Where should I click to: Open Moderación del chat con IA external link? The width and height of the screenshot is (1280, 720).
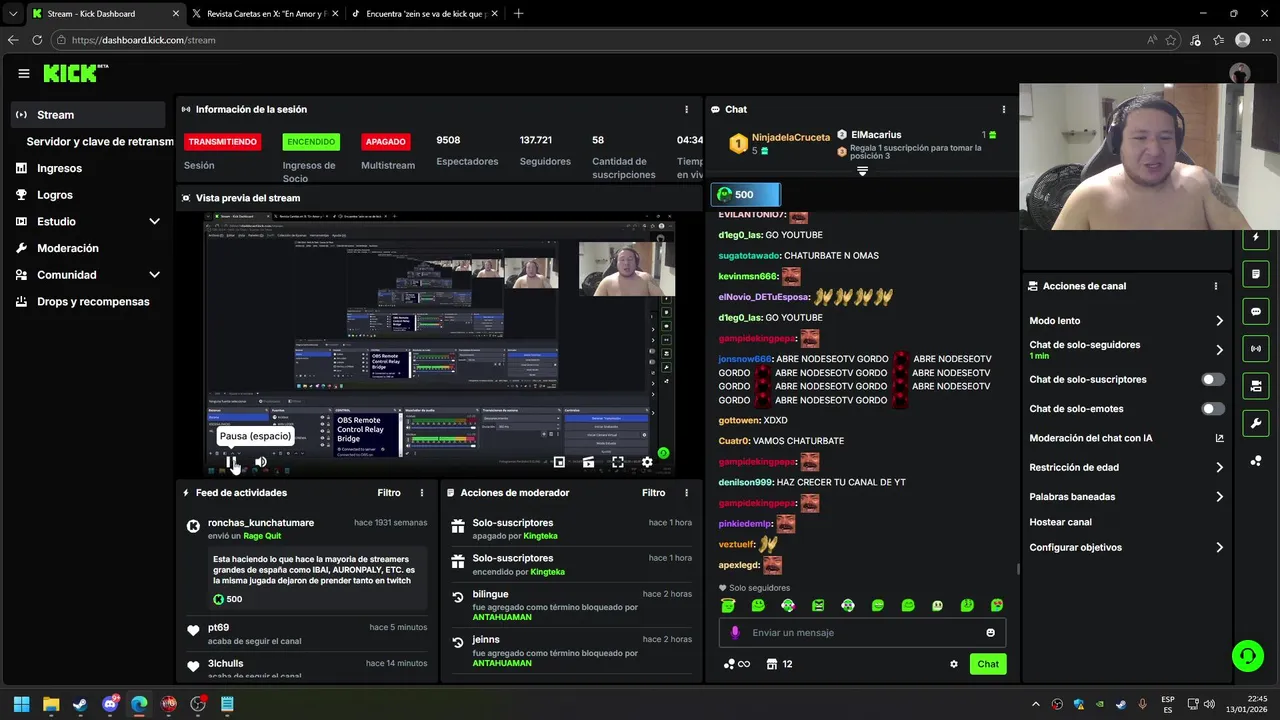pyautogui.click(x=1219, y=438)
